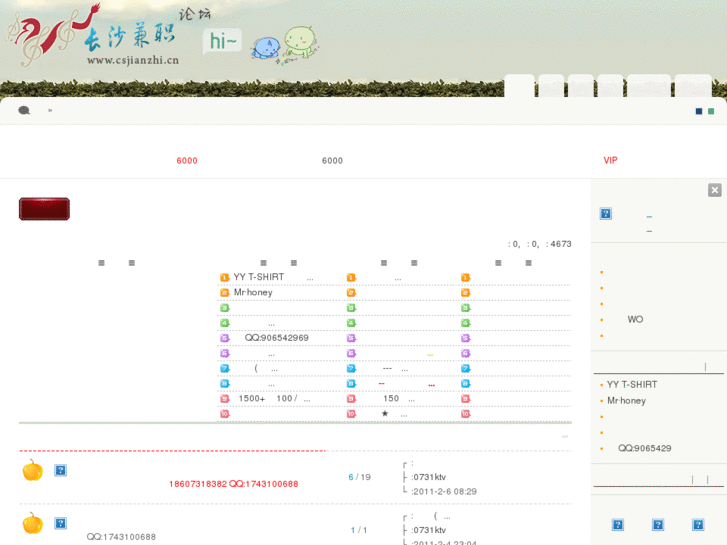Open thread titled 18607318382 QQ:1743100688
Image resolution: width=727 pixels, height=545 pixels.
[233, 484]
